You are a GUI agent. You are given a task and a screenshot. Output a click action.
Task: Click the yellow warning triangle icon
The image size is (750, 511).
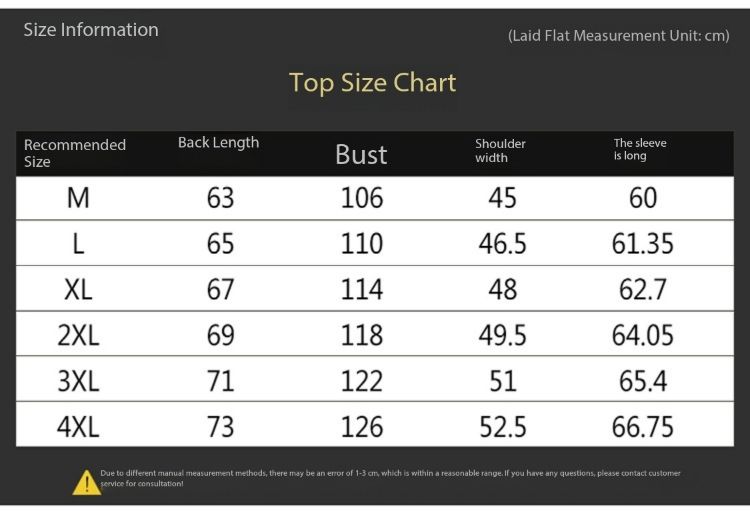[x=87, y=482]
